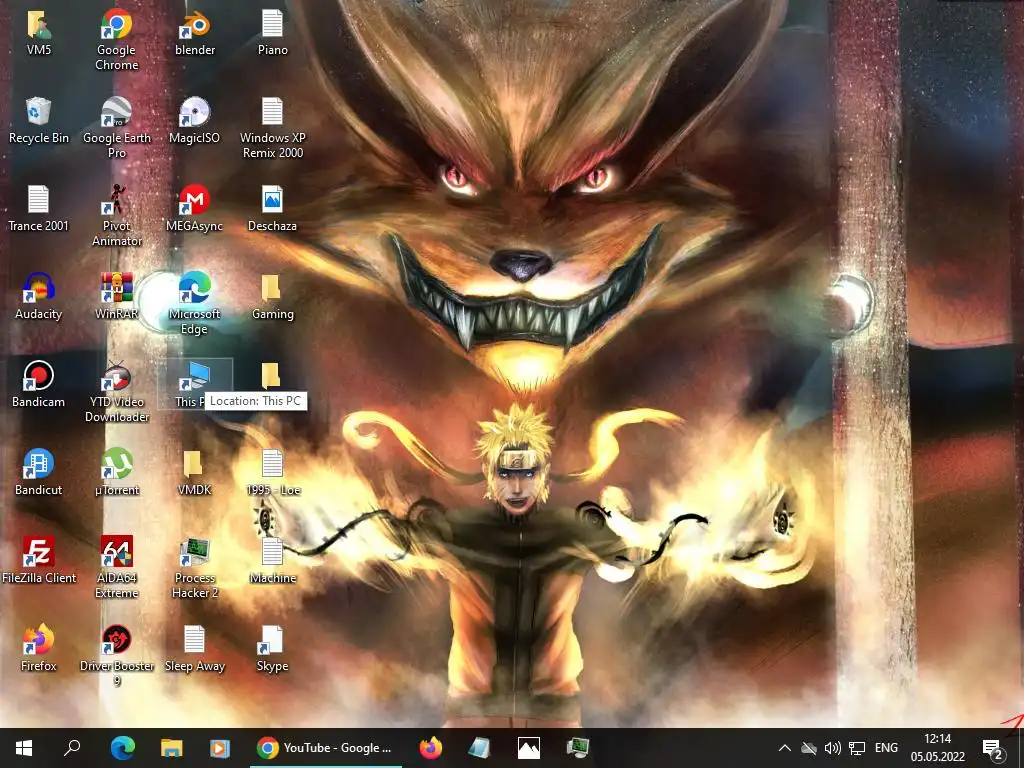Open taskbar search magnifier
The height and width of the screenshot is (768, 1024).
72,747
